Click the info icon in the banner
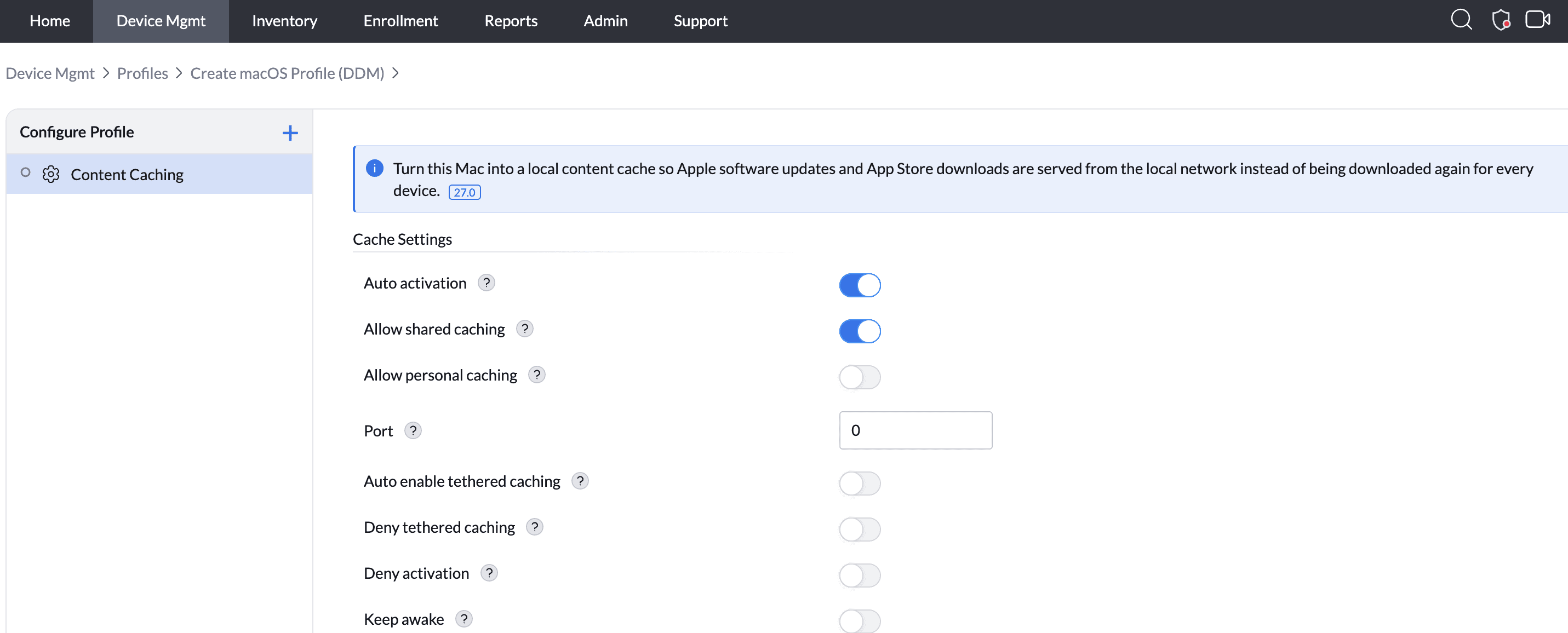This screenshot has height=633, width=1568. (374, 168)
